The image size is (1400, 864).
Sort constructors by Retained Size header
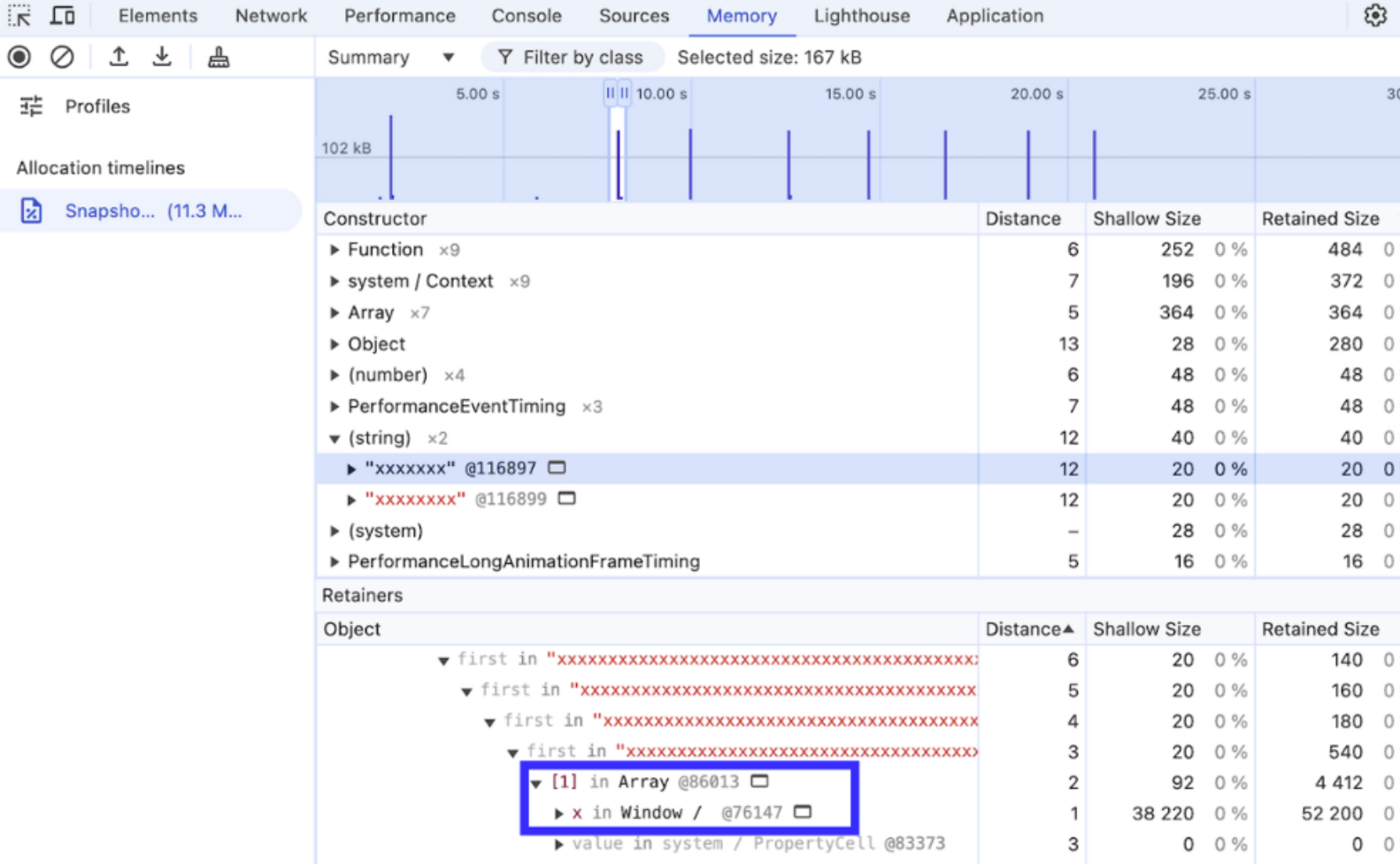pyautogui.click(x=1320, y=219)
